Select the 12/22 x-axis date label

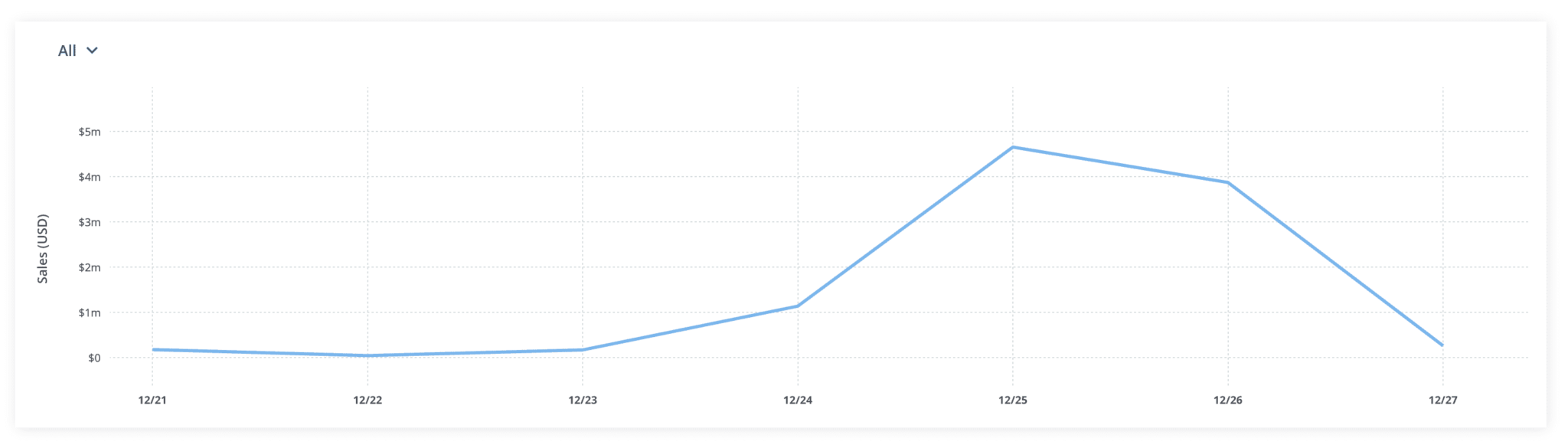click(x=367, y=400)
